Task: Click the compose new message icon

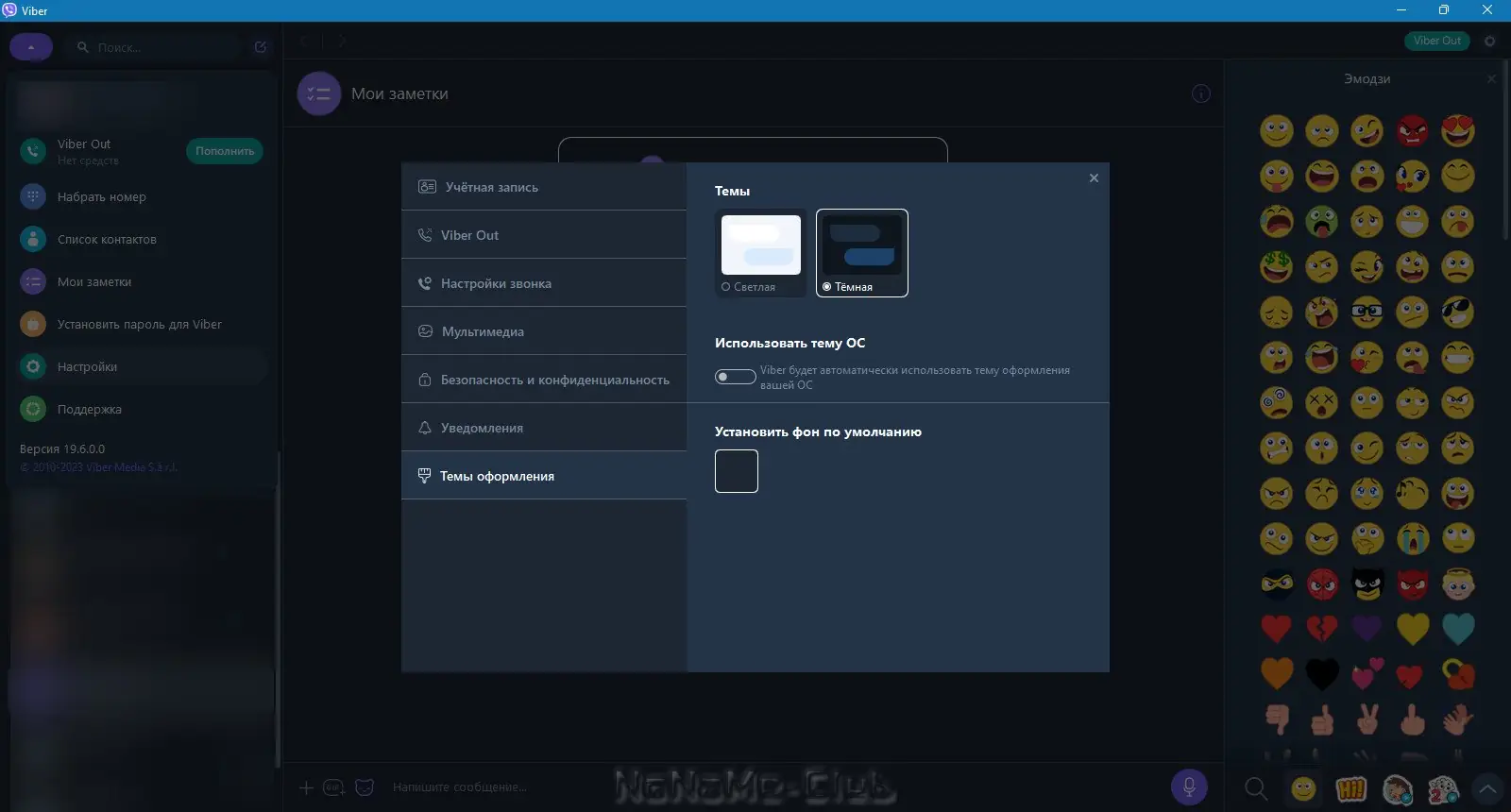Action: (261, 46)
